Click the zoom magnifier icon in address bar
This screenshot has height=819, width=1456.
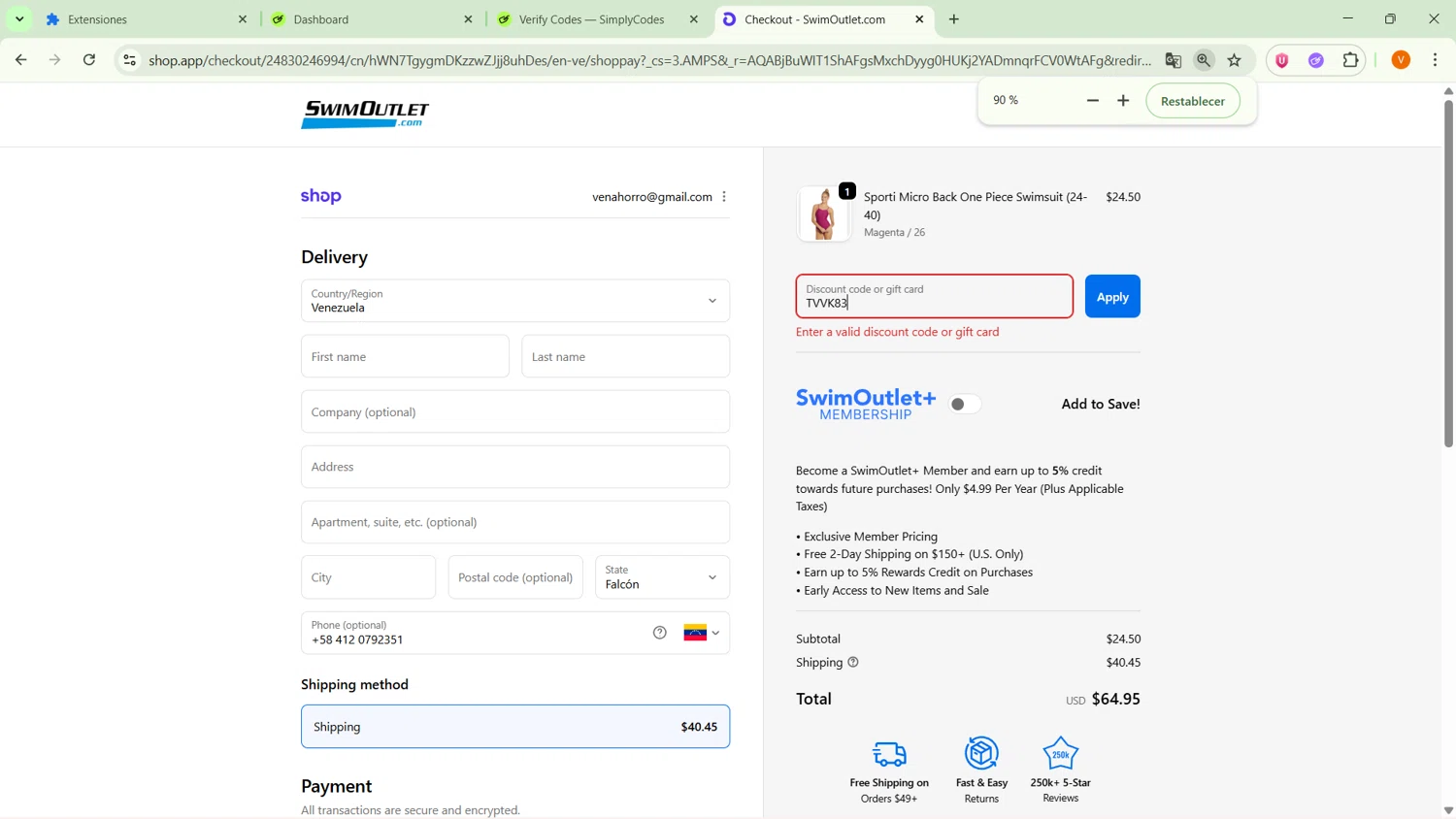point(1204,60)
